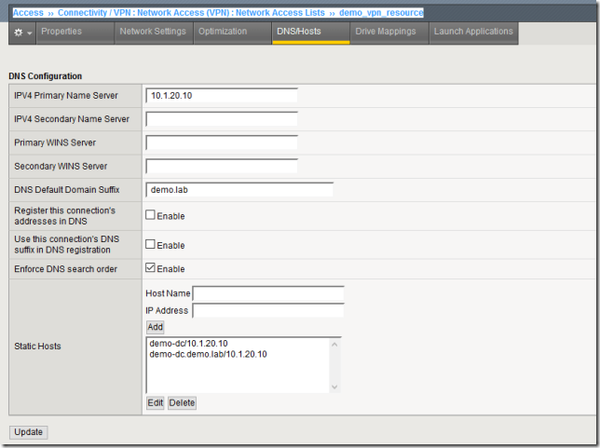Click the static hosts list scroll up arrow
The image size is (600, 448).
click(x=334, y=345)
